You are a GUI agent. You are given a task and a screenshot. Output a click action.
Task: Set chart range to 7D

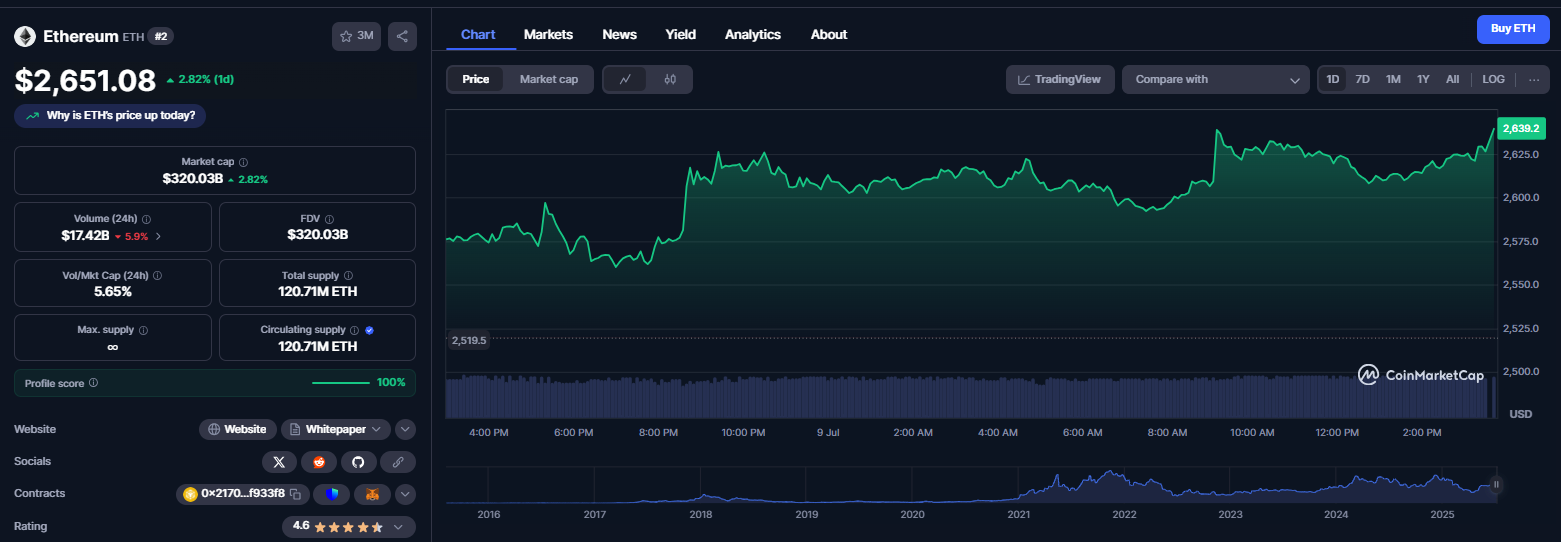(1362, 79)
